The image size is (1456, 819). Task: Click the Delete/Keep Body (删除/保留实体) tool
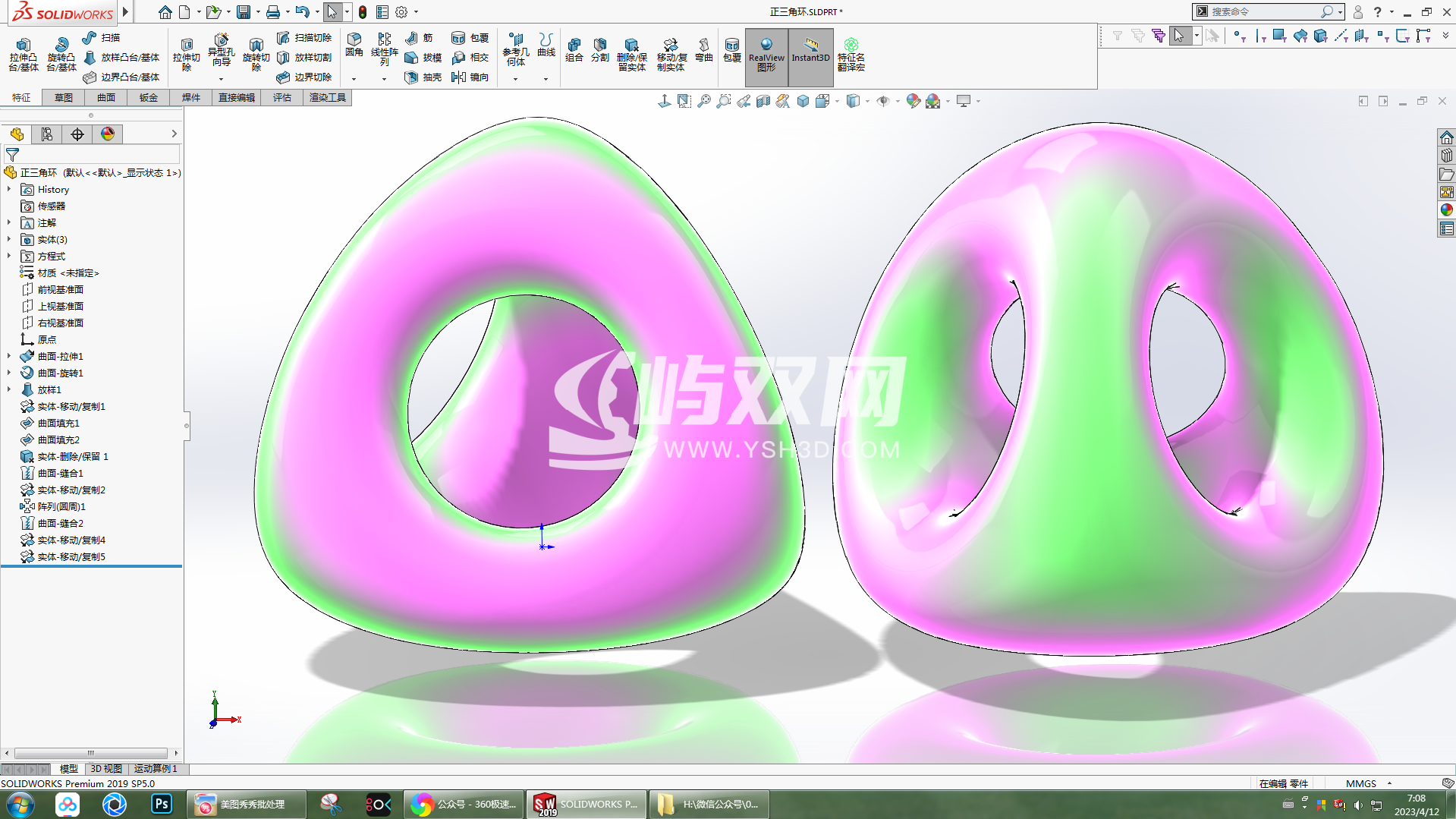[x=632, y=54]
